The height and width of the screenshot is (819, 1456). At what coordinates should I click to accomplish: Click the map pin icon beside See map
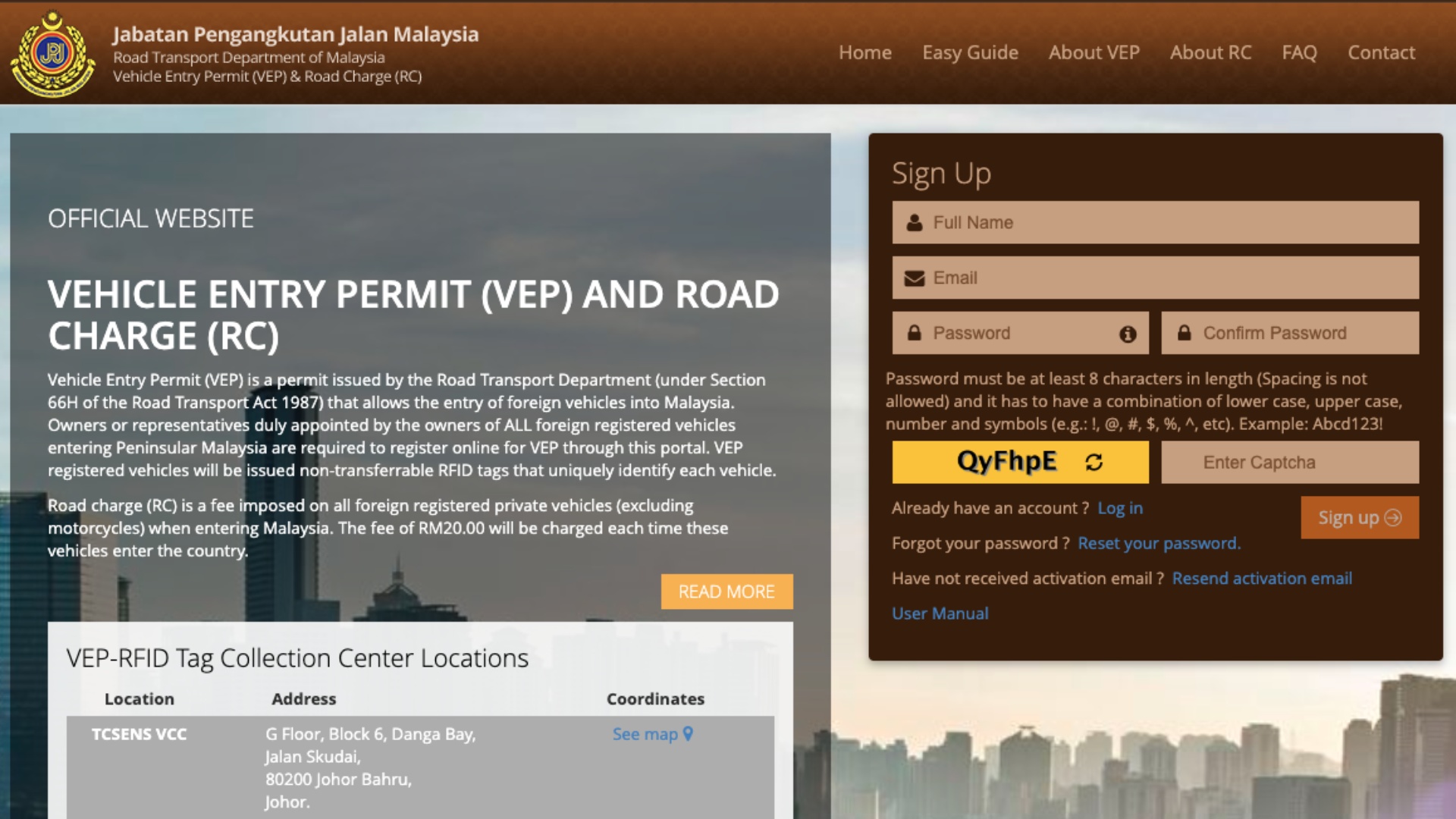pos(688,733)
